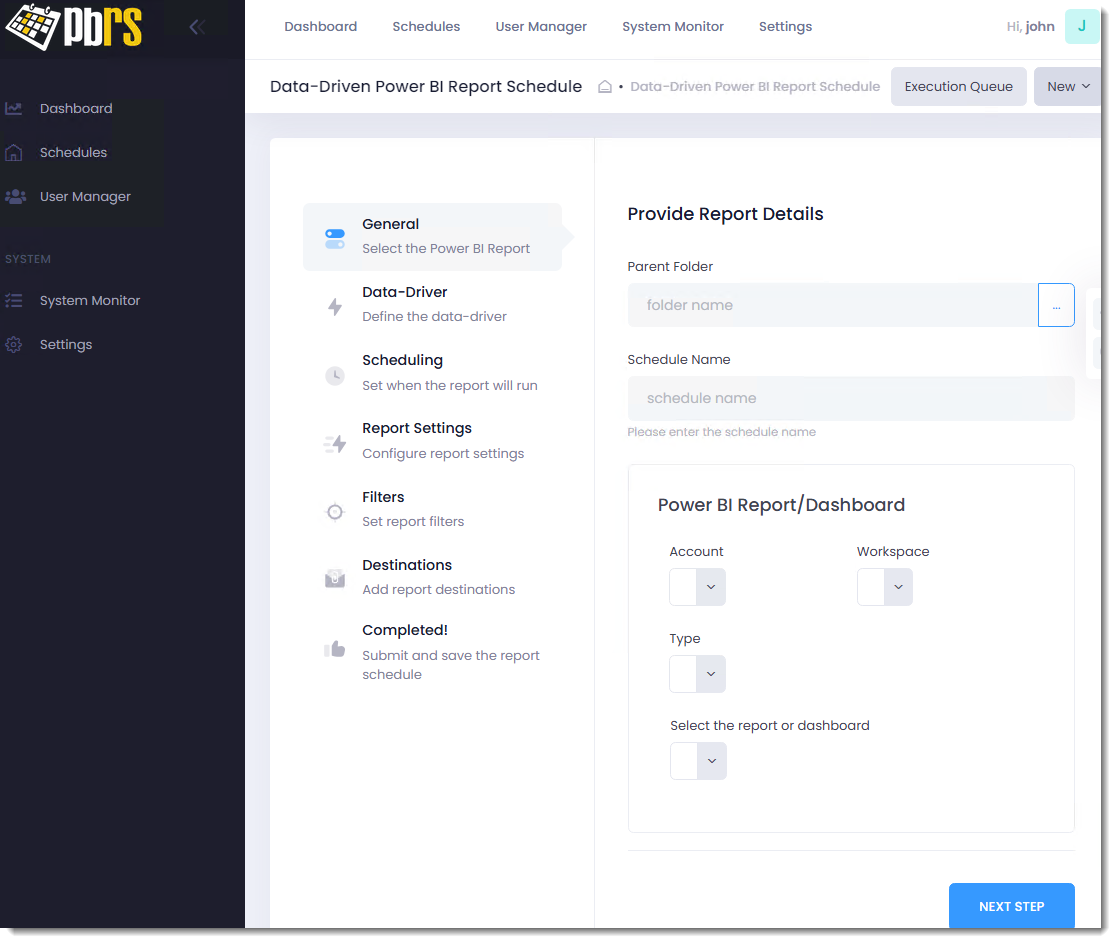The image size is (1116, 943).
Task: Click the Filters crosshair icon
Action: (335, 512)
